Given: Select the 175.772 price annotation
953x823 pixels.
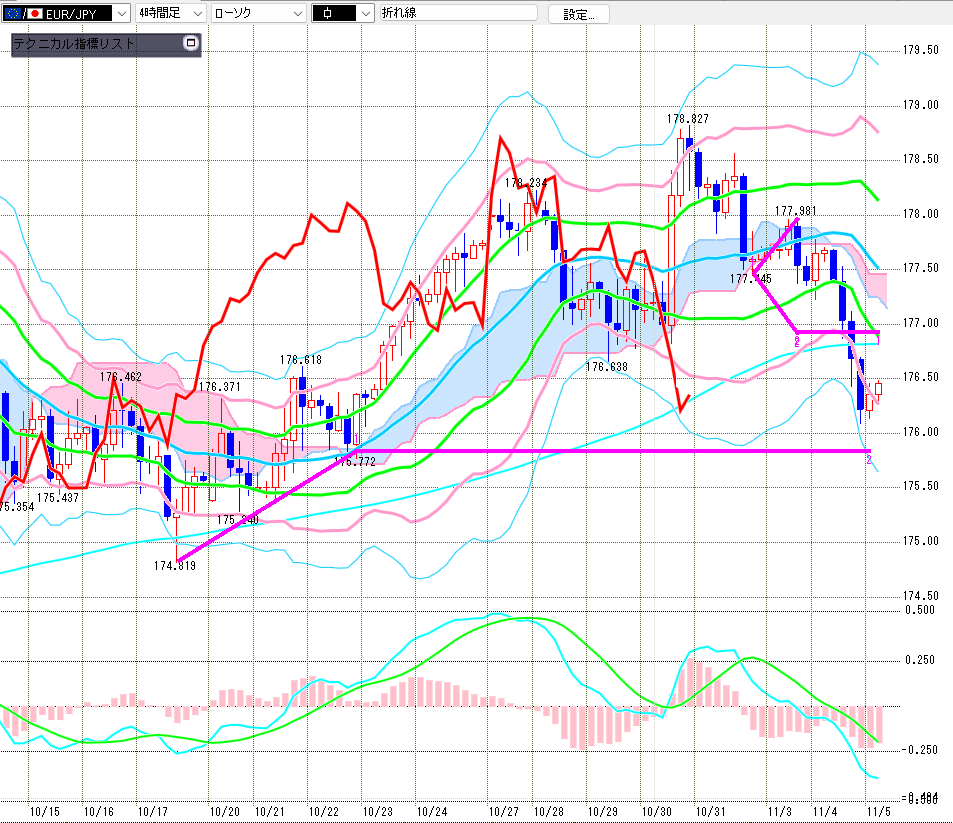Looking at the screenshot, I should coord(355,462).
